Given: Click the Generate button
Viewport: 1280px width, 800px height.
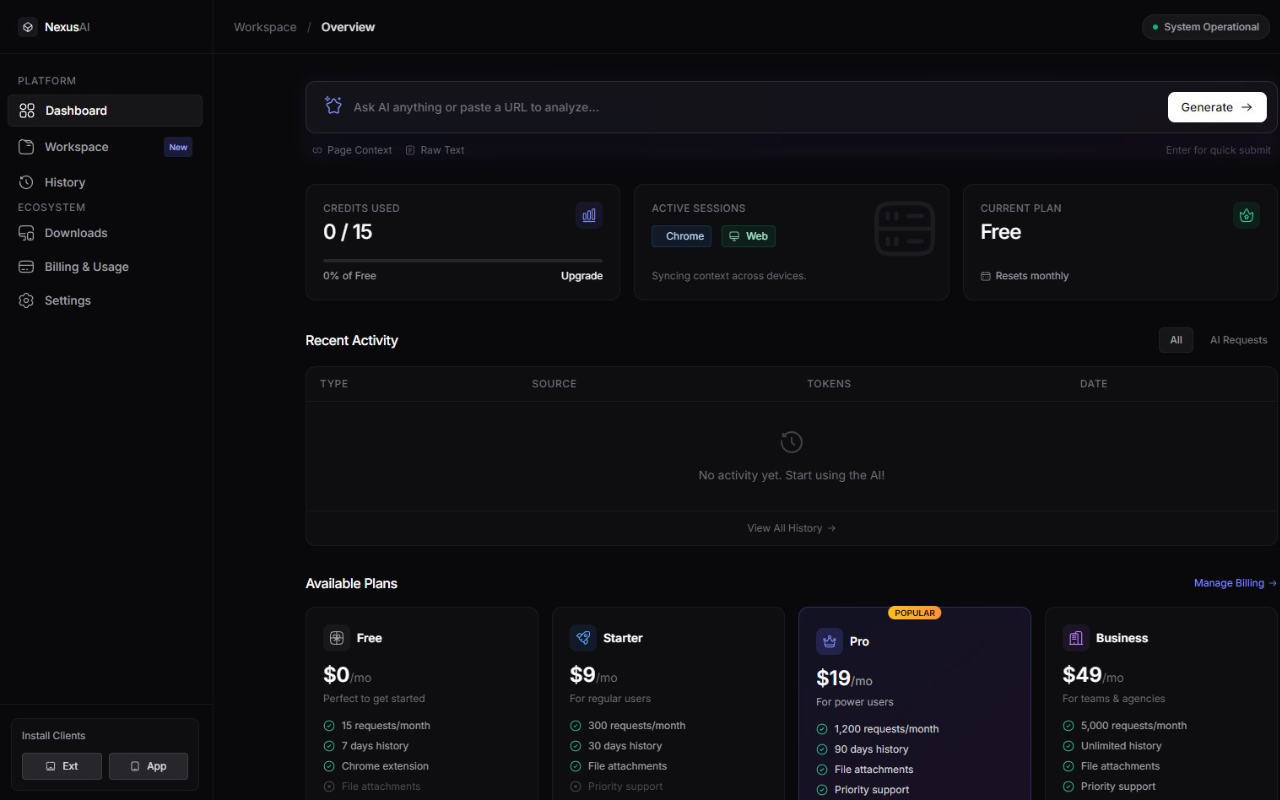Looking at the screenshot, I should (x=1217, y=107).
